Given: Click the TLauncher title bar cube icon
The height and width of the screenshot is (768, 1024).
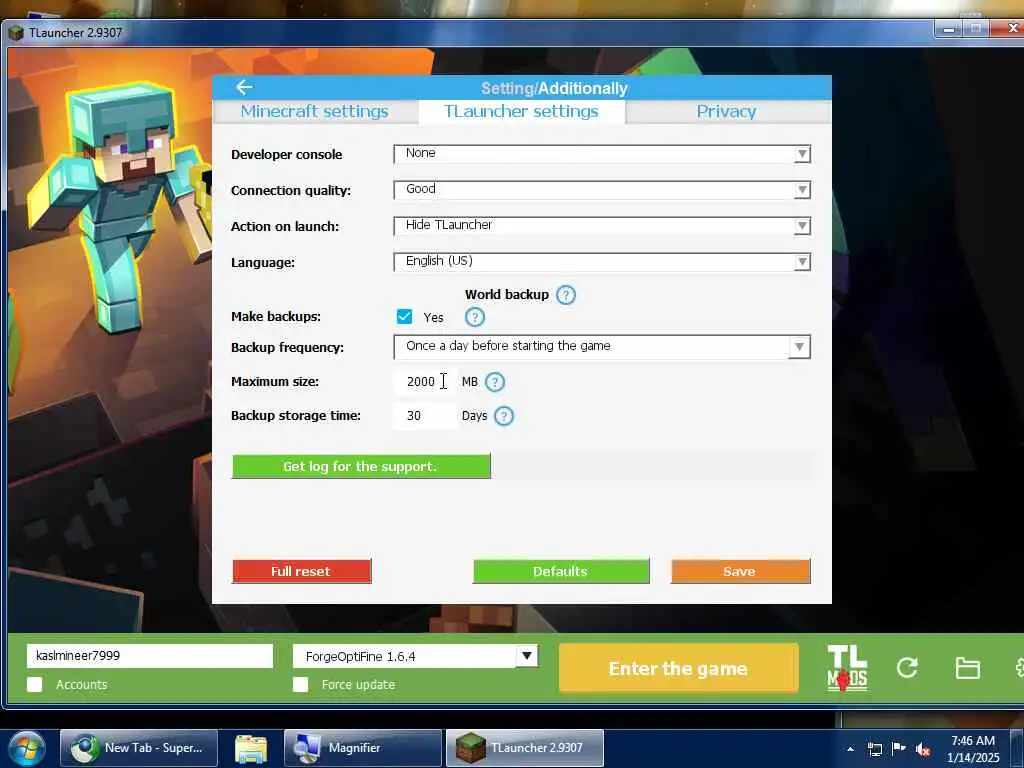Looking at the screenshot, I should (x=16, y=33).
